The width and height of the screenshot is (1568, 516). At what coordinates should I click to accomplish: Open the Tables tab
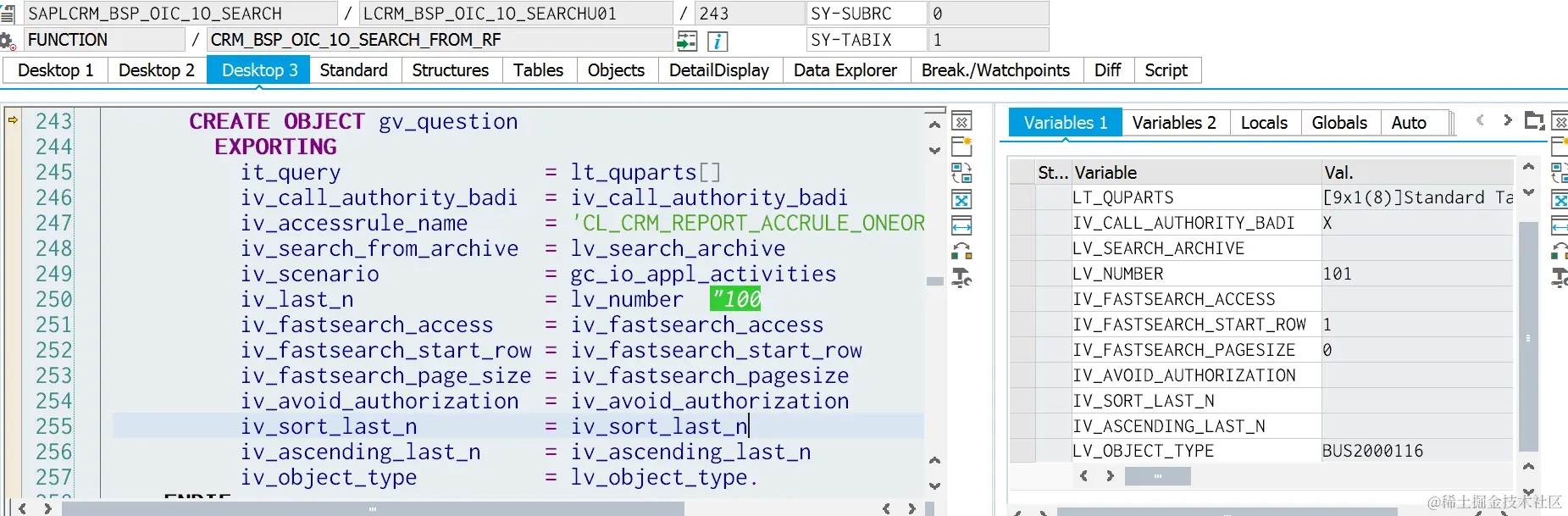(539, 70)
